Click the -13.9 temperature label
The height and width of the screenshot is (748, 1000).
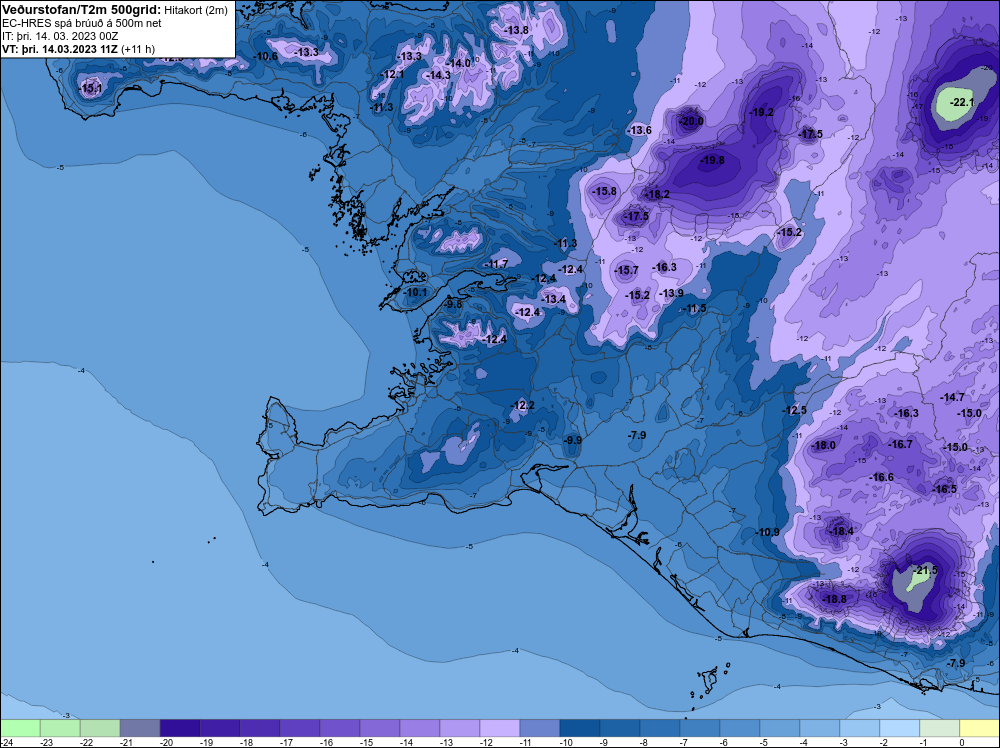pyautogui.click(x=672, y=293)
